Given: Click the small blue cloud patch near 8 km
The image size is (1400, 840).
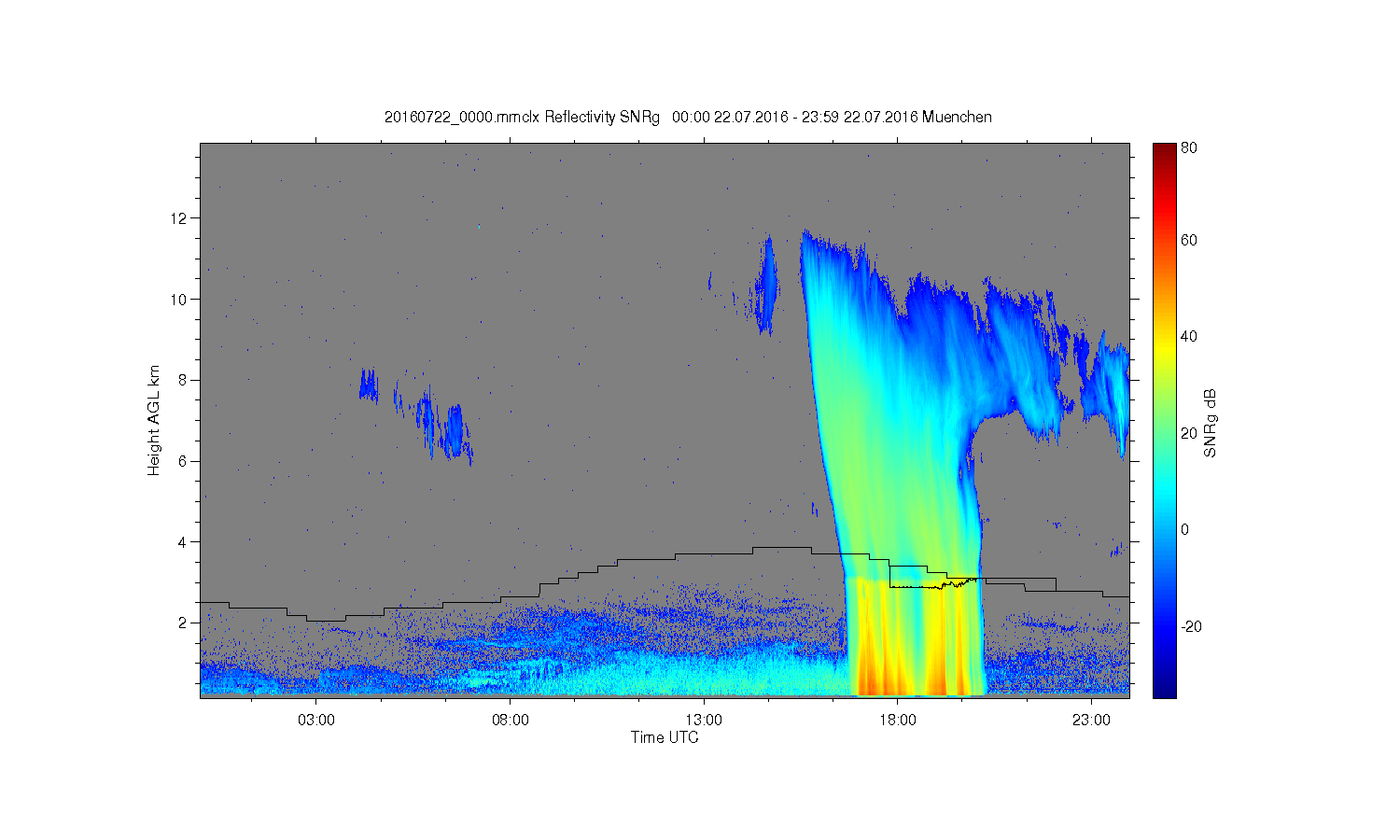Looking at the screenshot, I should 369,385.
